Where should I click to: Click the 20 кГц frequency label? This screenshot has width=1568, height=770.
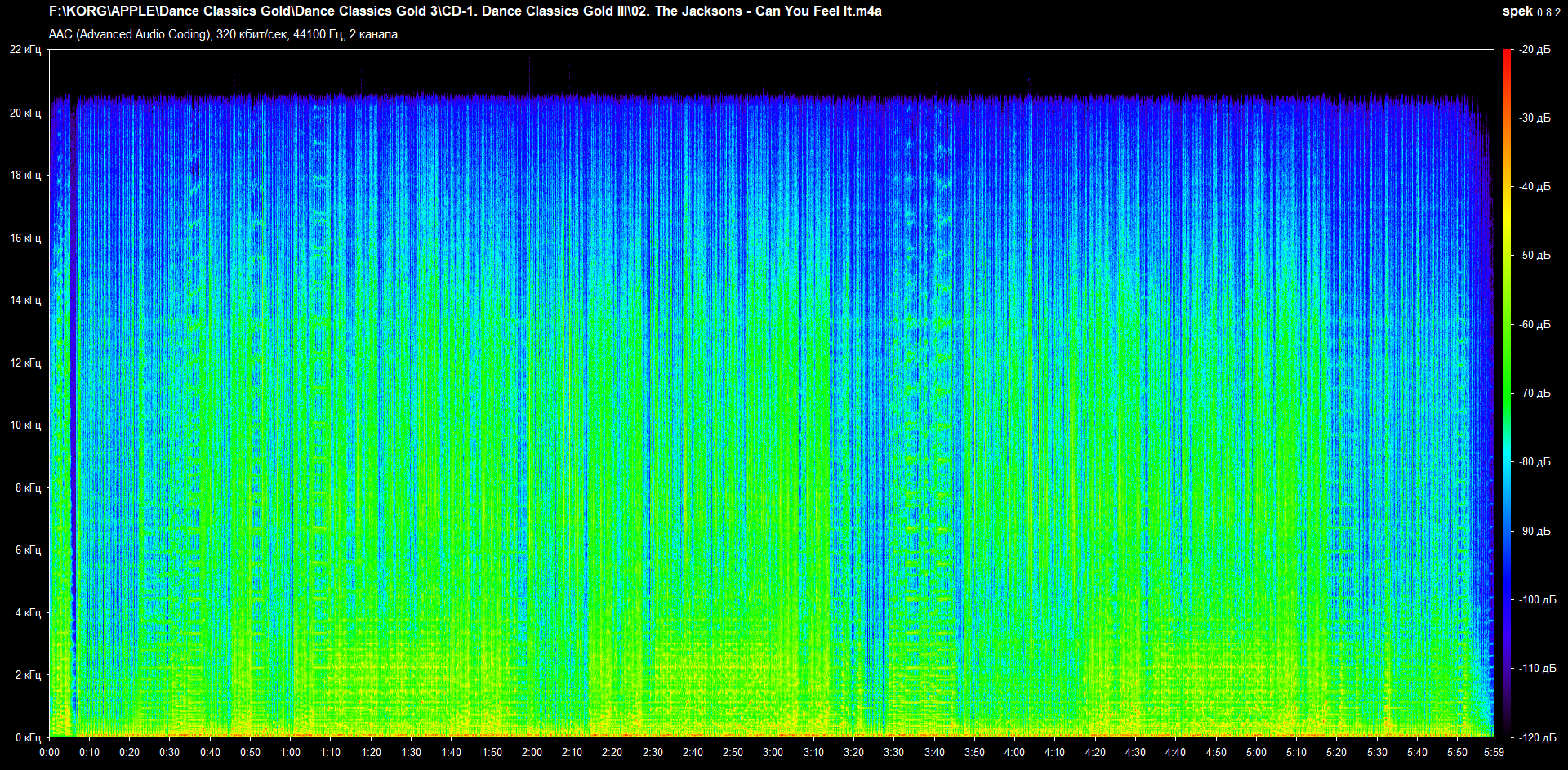[25, 113]
